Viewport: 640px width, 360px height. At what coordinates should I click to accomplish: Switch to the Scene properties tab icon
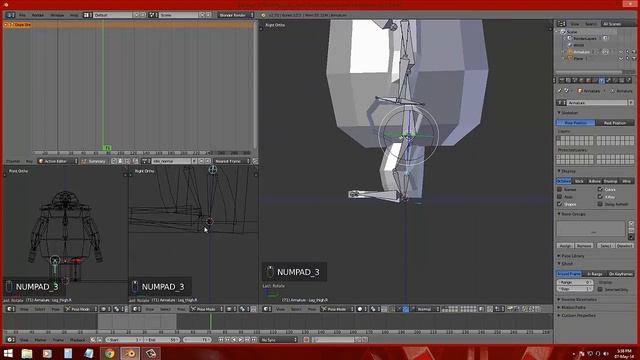pyautogui.click(x=575, y=80)
